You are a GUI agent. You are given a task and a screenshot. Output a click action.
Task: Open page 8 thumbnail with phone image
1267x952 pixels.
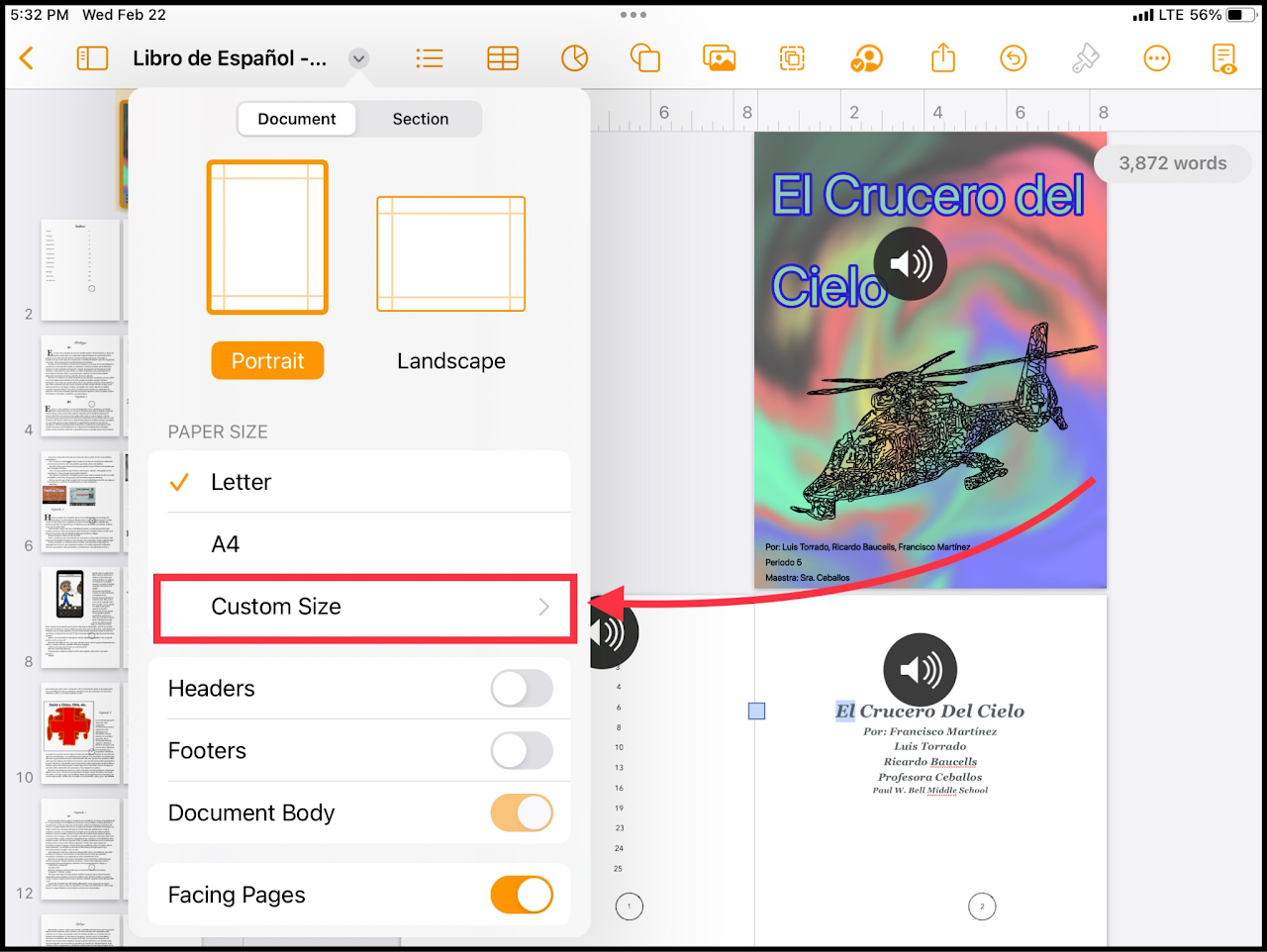tap(81, 618)
